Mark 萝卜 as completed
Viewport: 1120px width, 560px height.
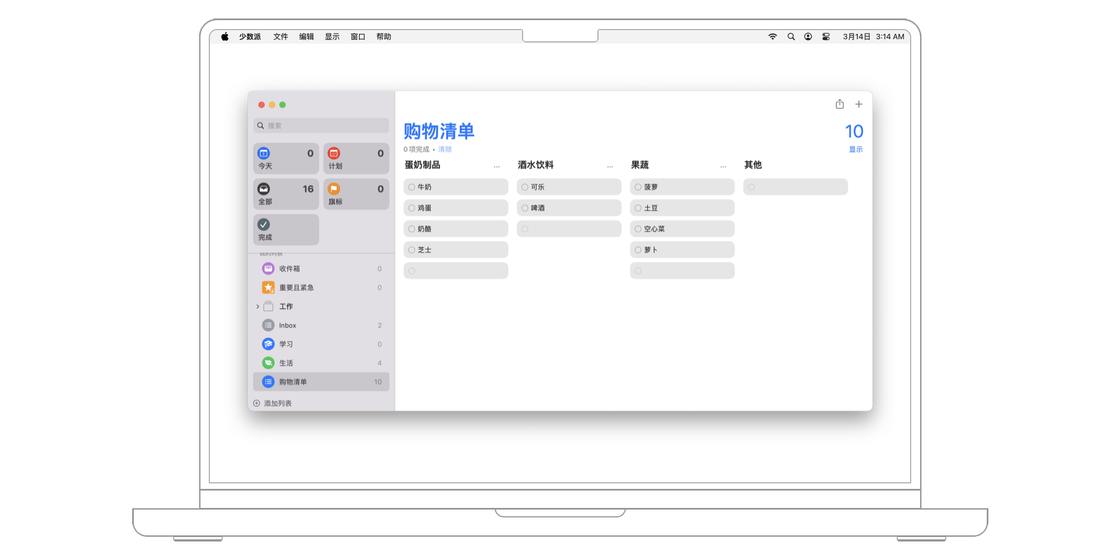pos(638,250)
